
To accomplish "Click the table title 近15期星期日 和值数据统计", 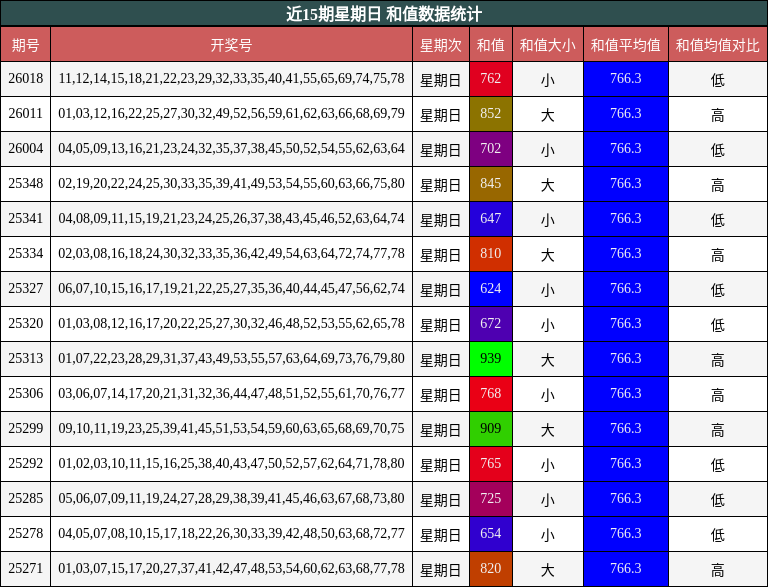I will (x=384, y=14).
